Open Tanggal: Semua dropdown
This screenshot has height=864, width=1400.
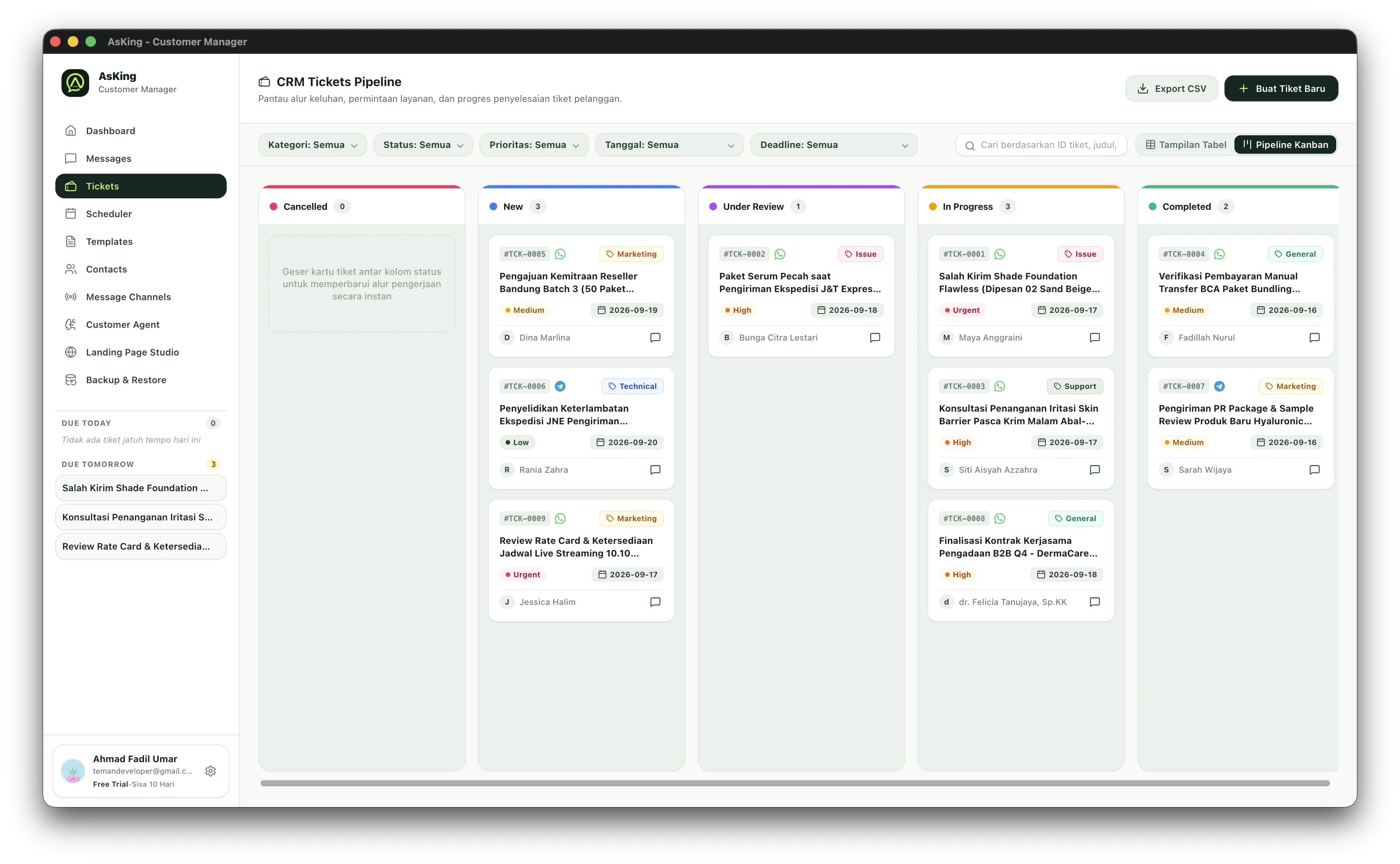pos(669,145)
